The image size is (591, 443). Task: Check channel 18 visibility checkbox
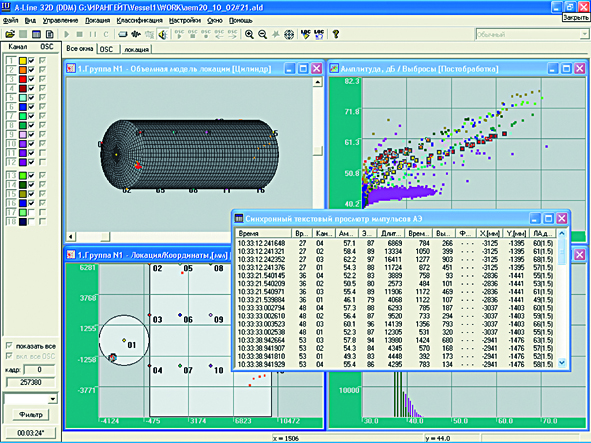[32, 222]
